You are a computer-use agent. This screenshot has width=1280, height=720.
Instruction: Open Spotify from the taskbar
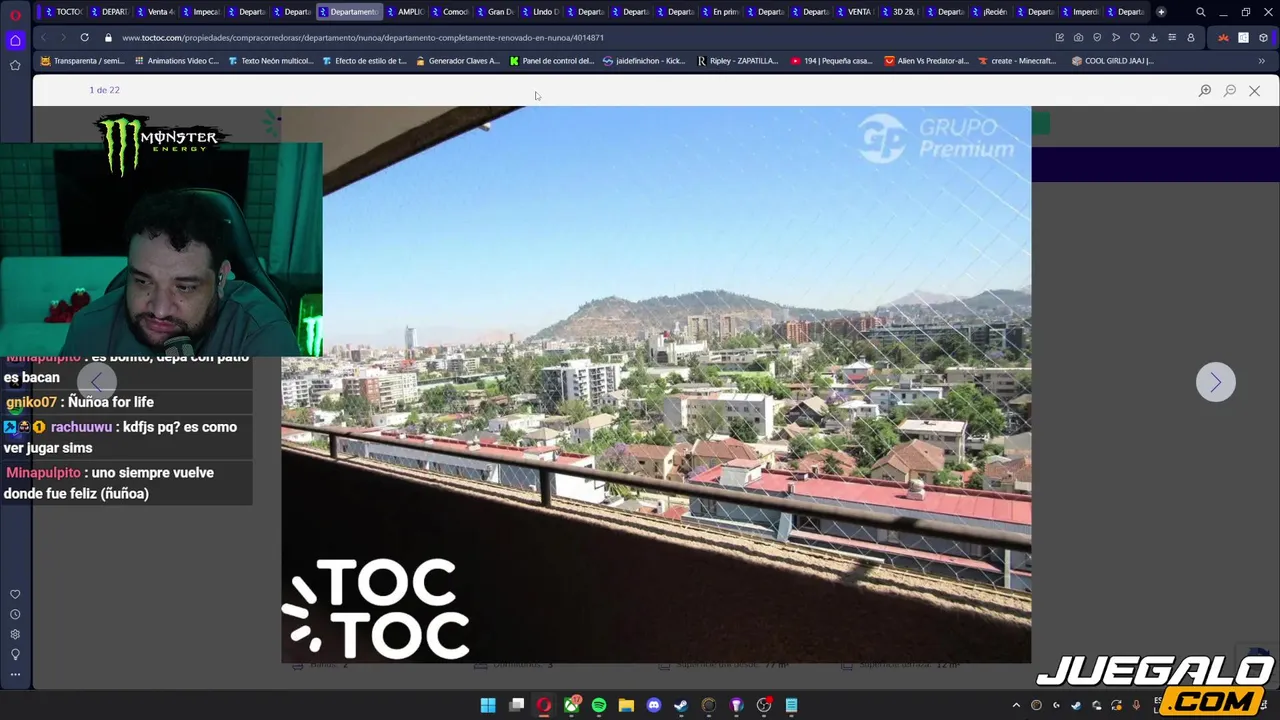[x=599, y=705]
